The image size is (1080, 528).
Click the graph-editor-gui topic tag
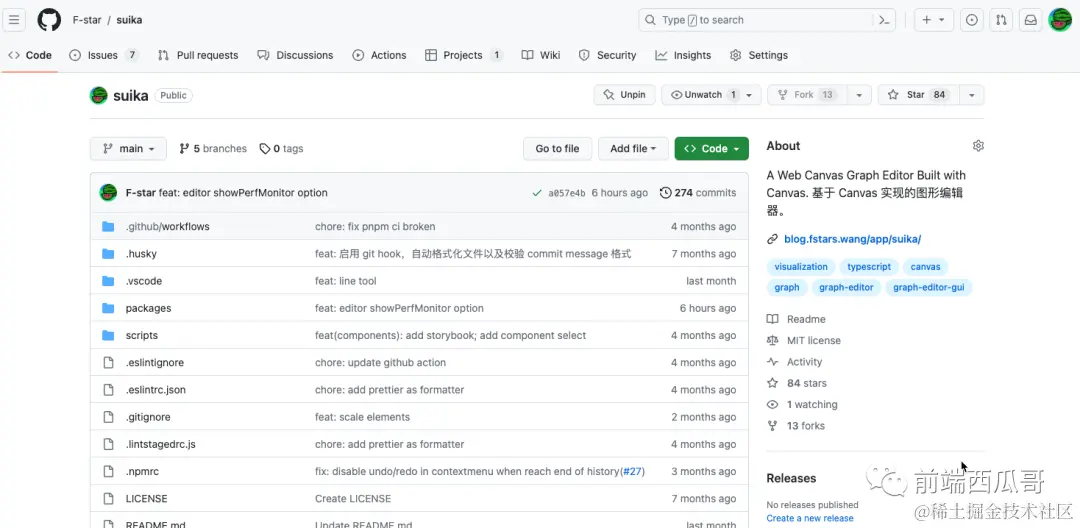point(928,288)
